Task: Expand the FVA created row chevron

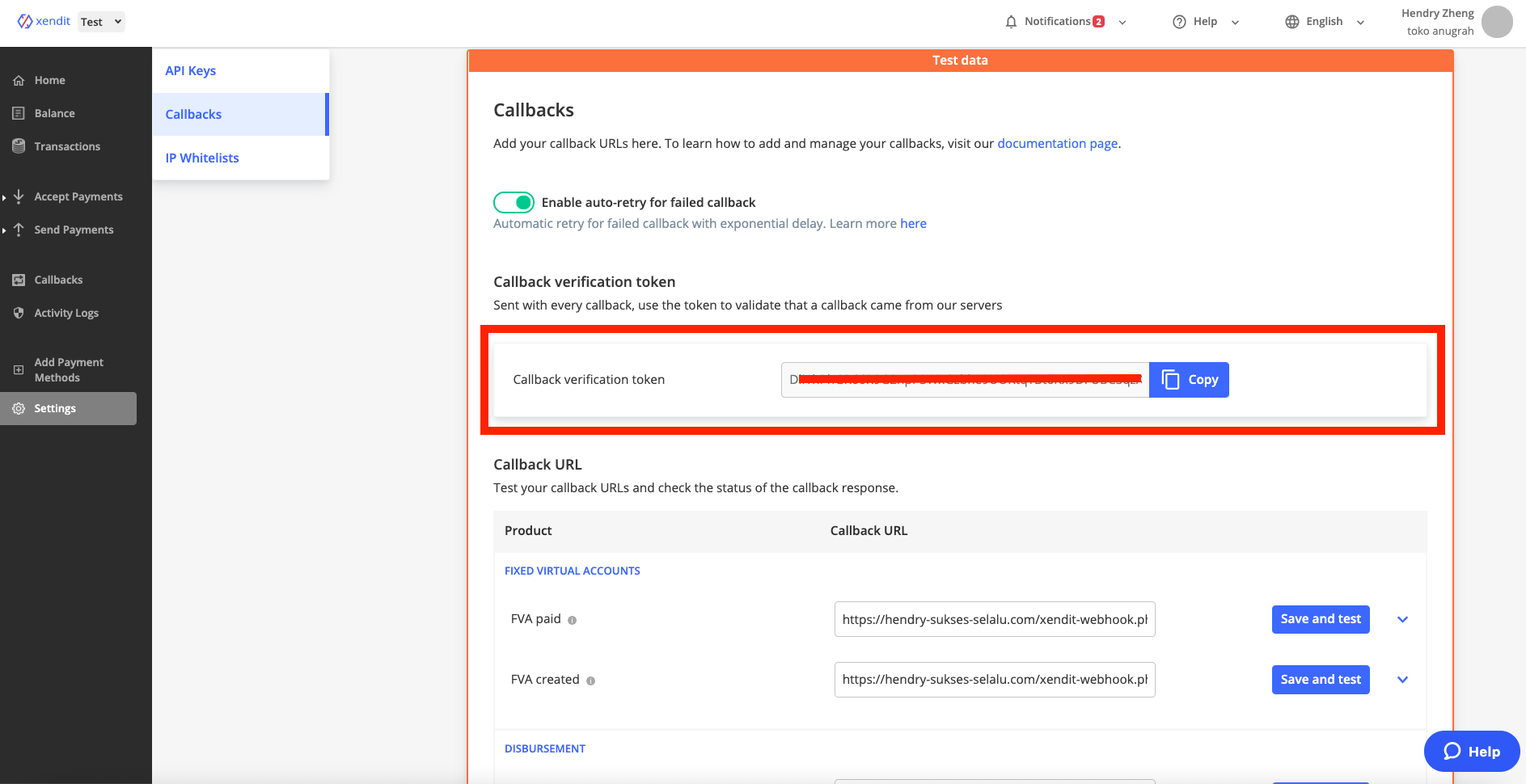Action: (1402, 680)
